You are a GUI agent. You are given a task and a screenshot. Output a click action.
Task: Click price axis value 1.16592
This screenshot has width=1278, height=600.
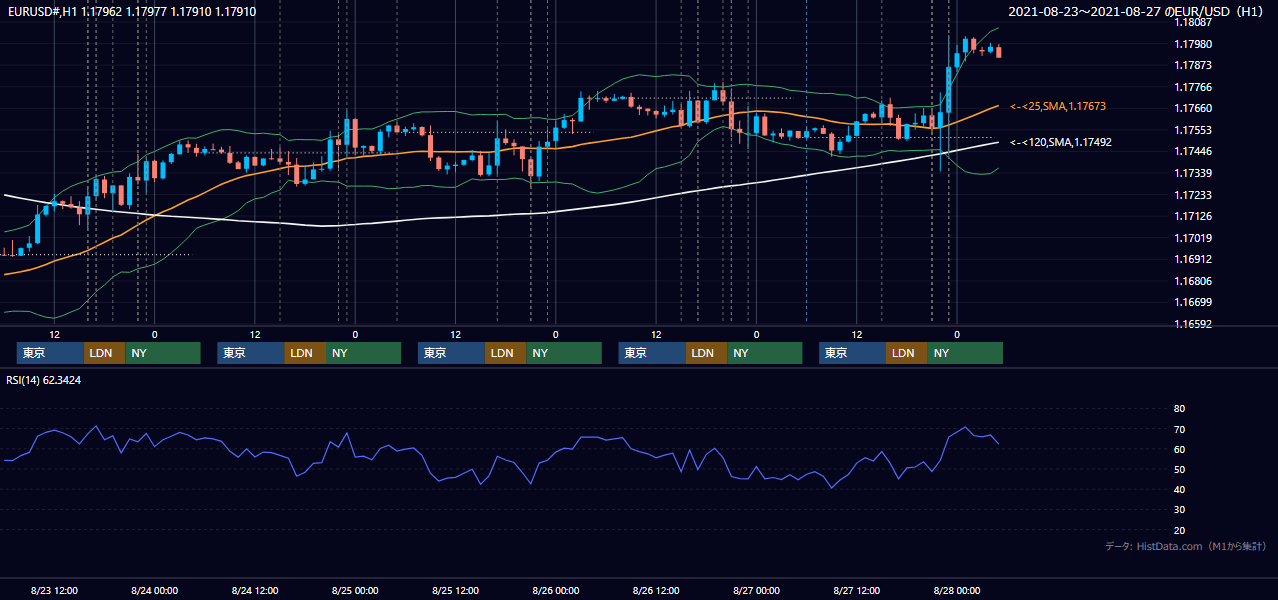point(1194,324)
